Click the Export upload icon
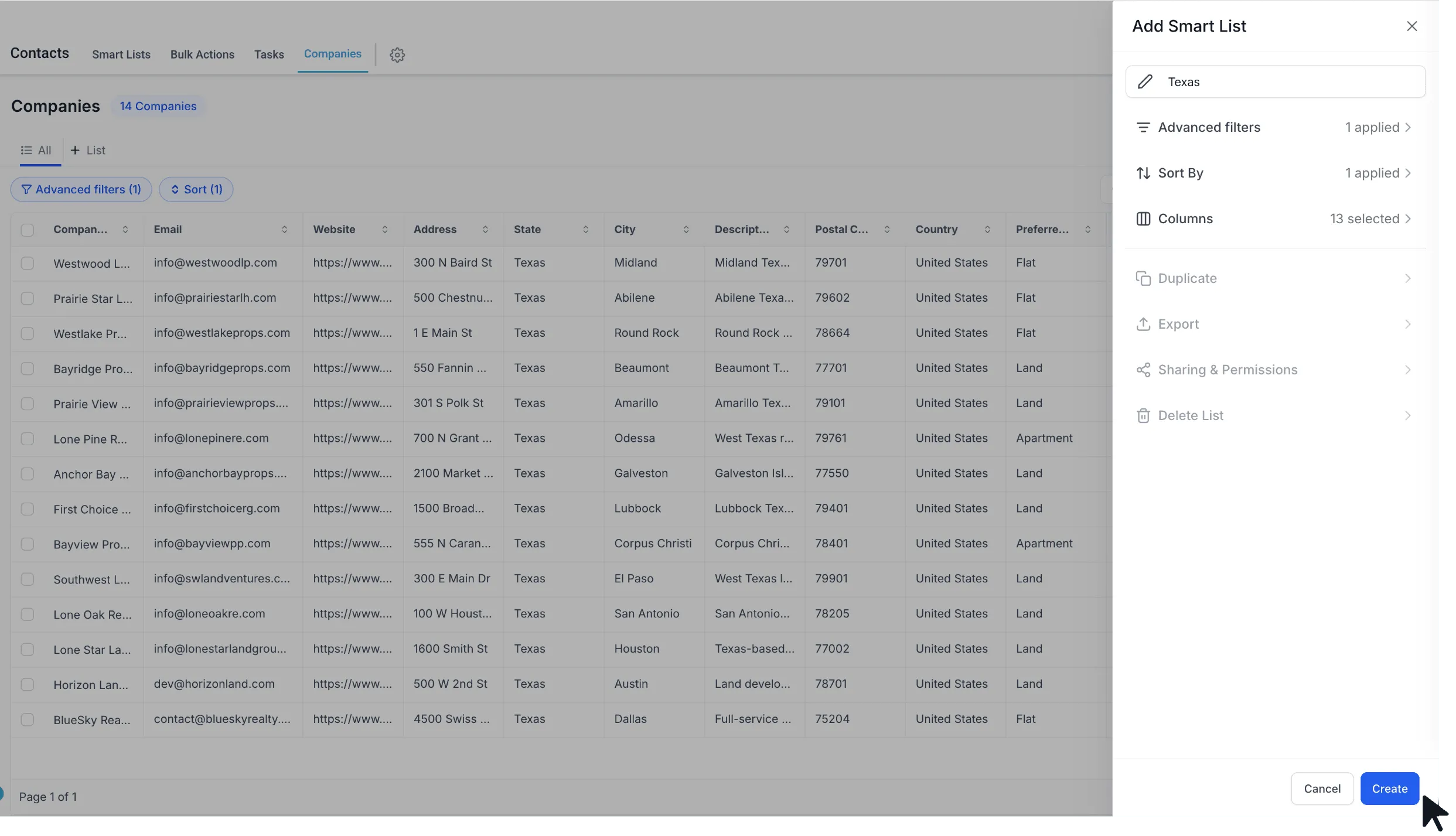Image resolution: width=1456 pixels, height=836 pixels. [1143, 324]
